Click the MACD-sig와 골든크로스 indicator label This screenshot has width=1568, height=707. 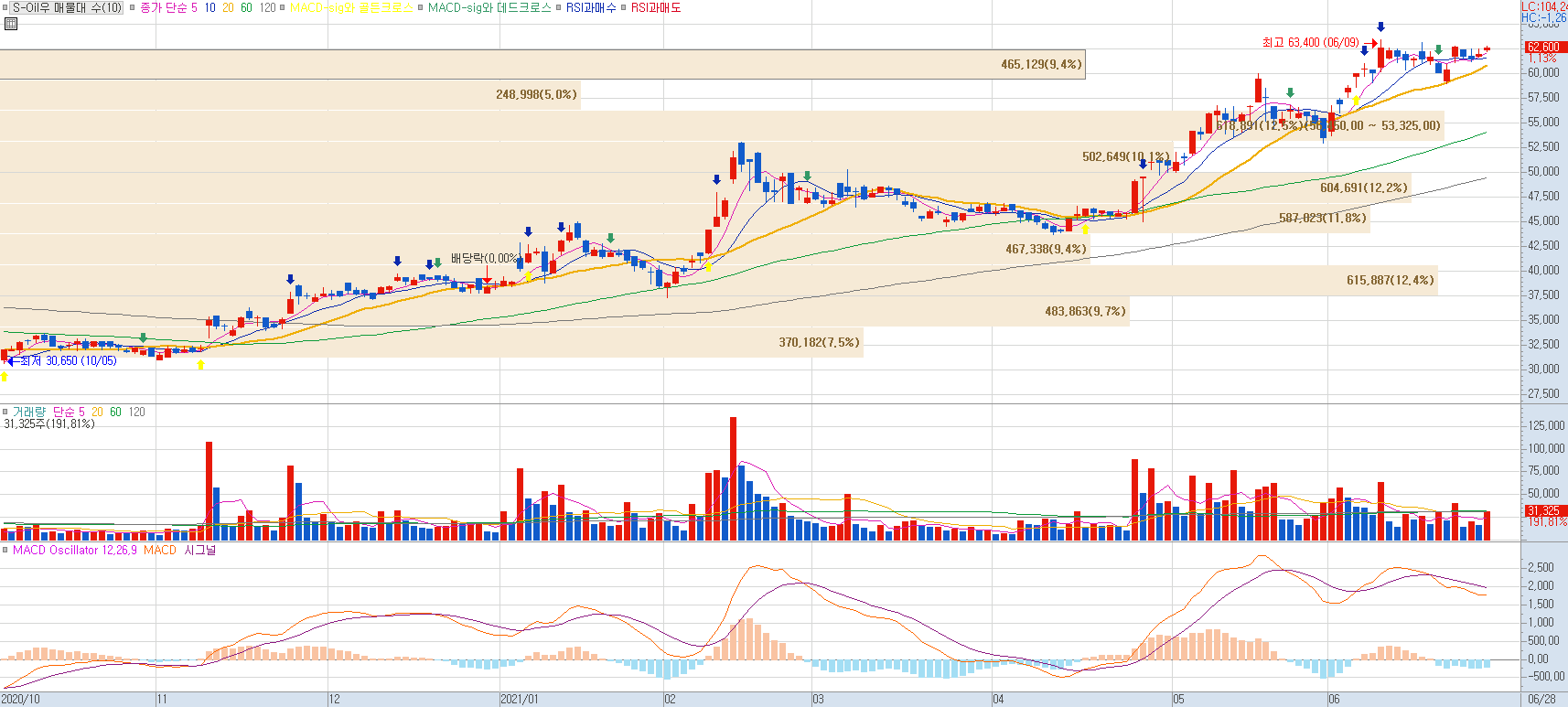click(x=351, y=7)
